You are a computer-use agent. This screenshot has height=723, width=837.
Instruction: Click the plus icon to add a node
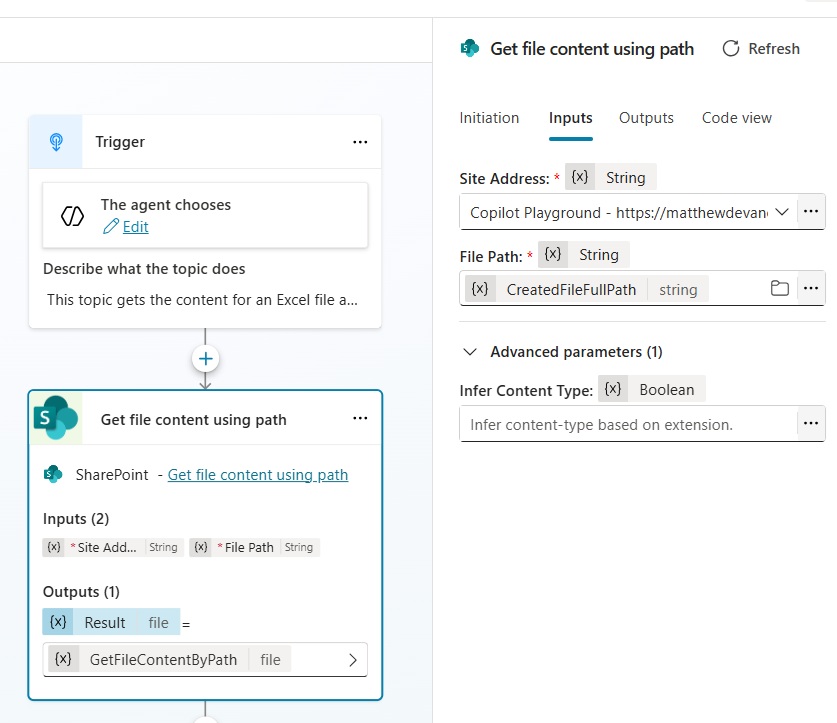205,359
